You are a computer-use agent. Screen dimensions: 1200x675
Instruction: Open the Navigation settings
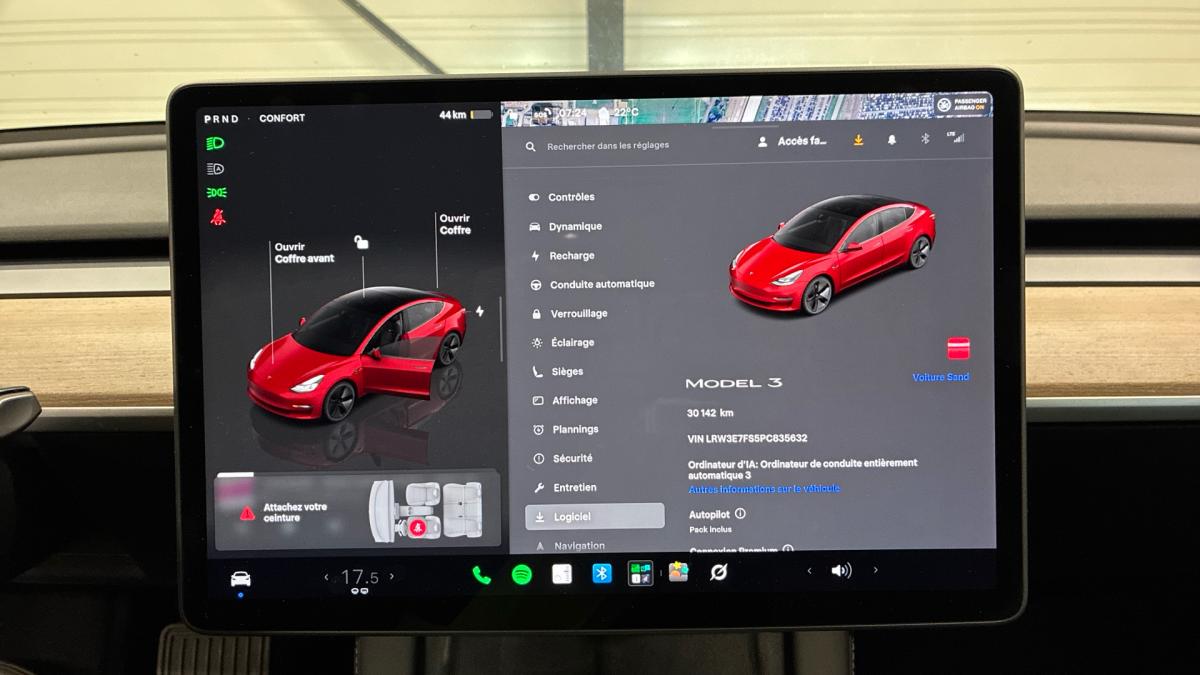(568, 546)
